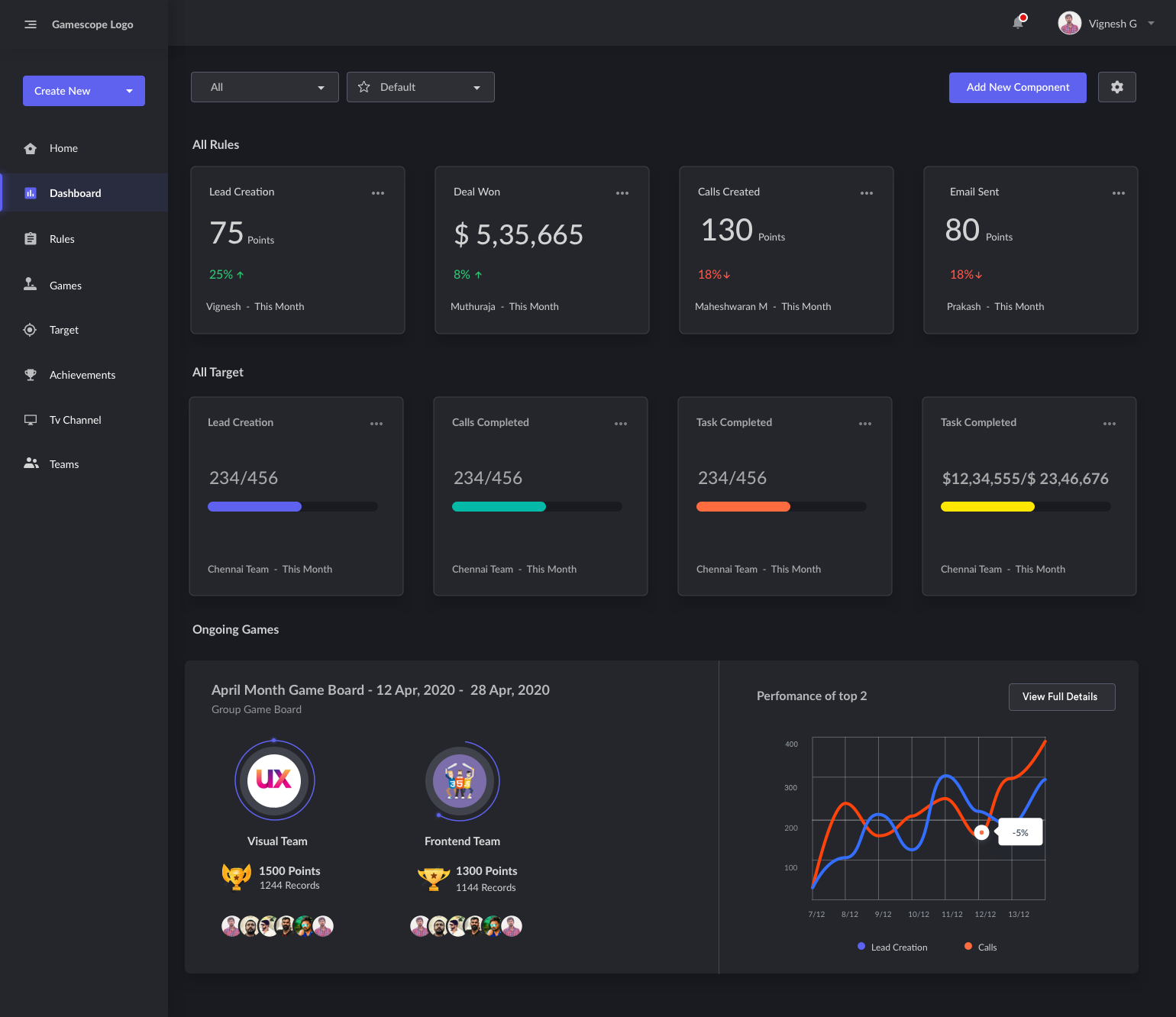Viewport: 1176px width, 1017px height.
Task: Click the Visual Team trophy icon
Action: (x=237, y=877)
